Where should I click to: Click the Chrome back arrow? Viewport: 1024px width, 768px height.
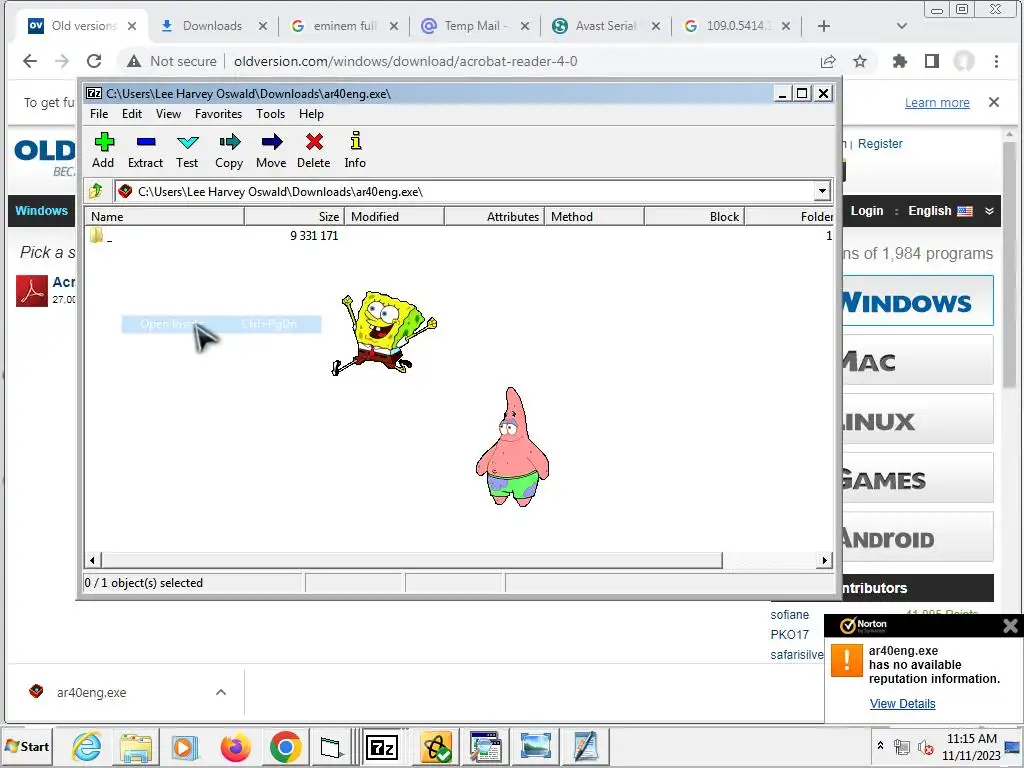pyautogui.click(x=30, y=61)
